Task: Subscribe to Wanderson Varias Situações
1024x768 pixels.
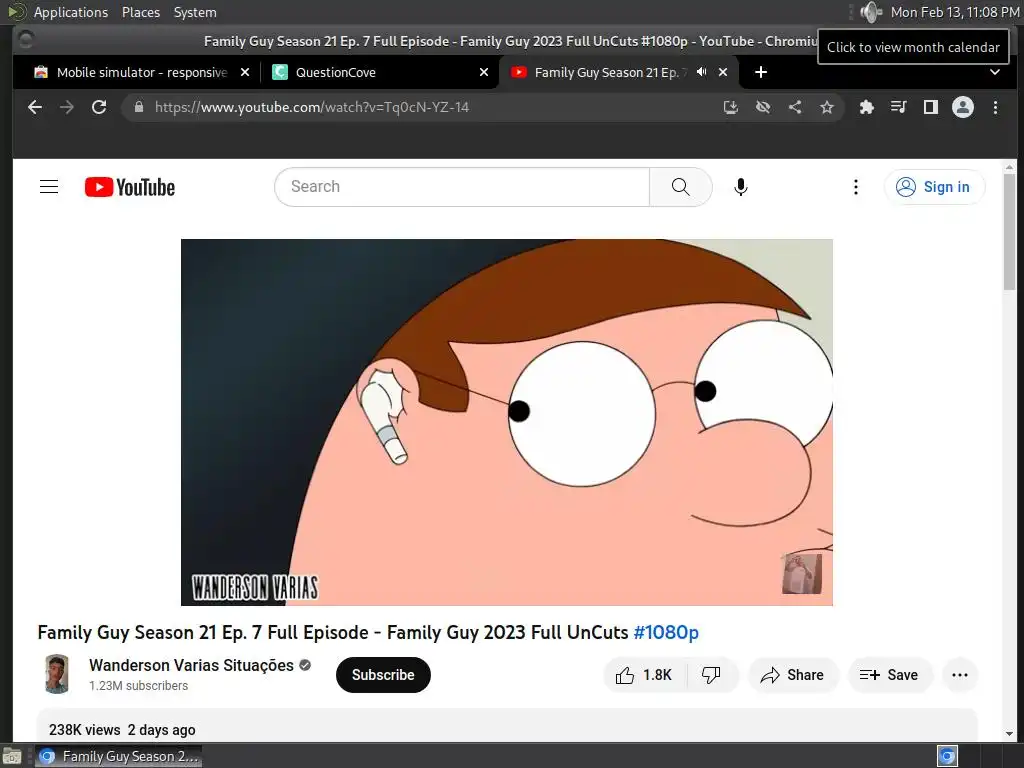Action: click(x=383, y=675)
